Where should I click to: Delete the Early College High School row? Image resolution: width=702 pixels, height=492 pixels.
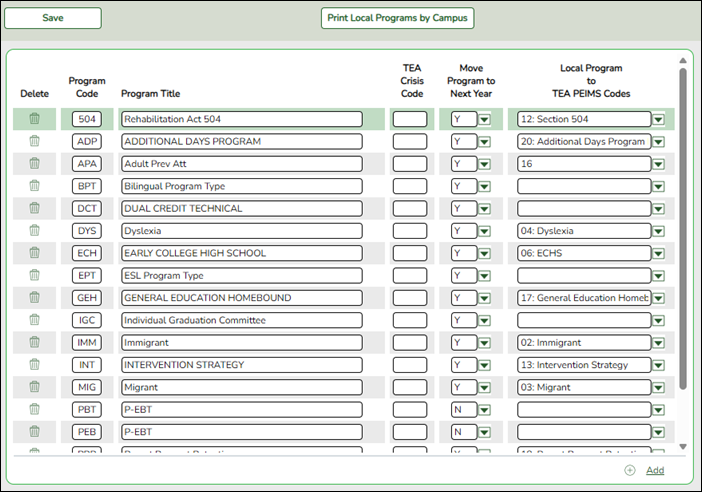(x=34, y=253)
